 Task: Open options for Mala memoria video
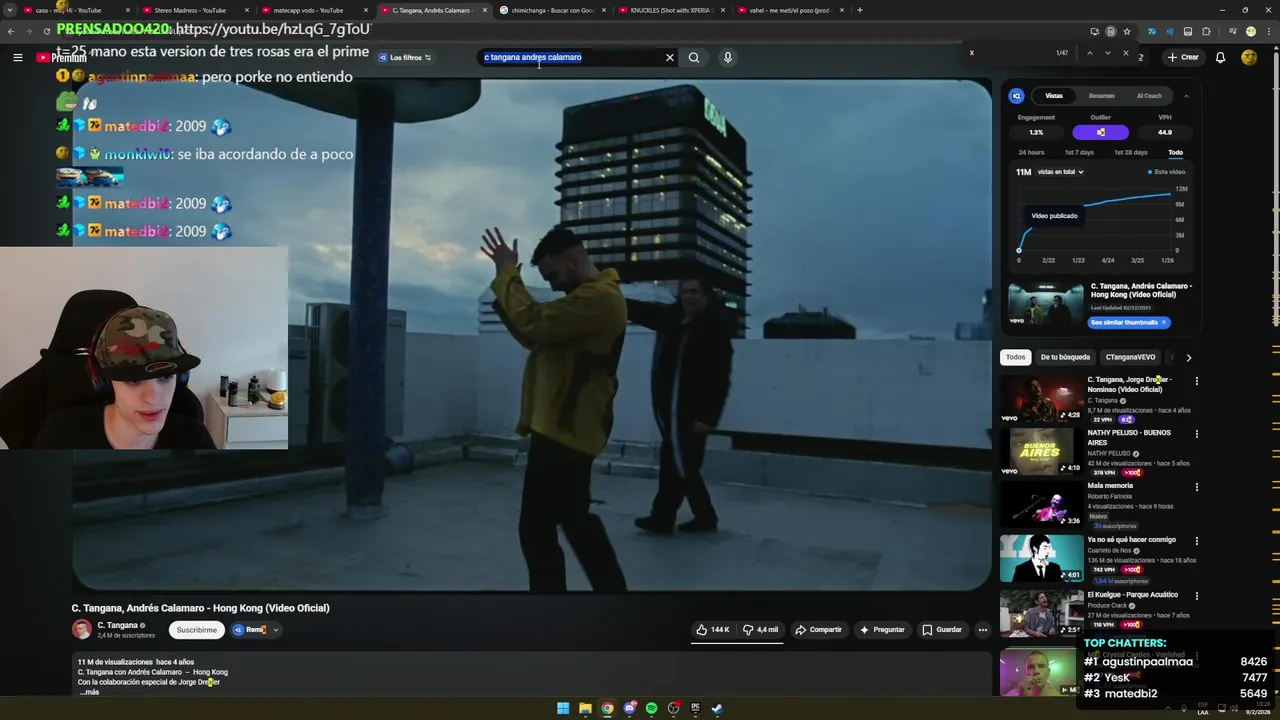(1196, 487)
